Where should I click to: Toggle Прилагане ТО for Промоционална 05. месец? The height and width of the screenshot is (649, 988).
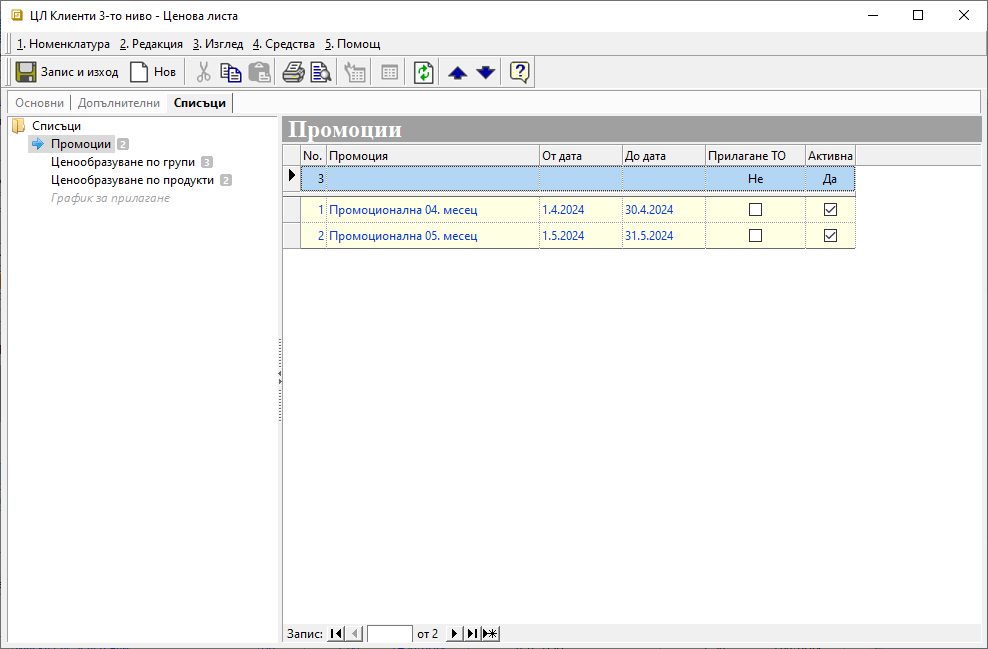755,236
